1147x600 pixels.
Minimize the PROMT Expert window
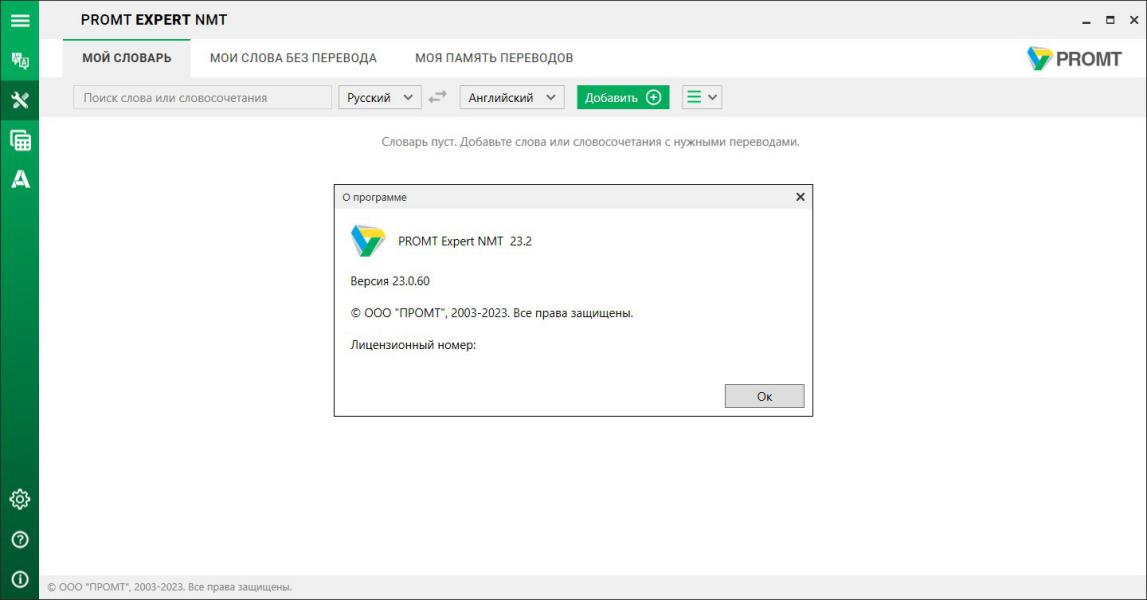[1086, 20]
